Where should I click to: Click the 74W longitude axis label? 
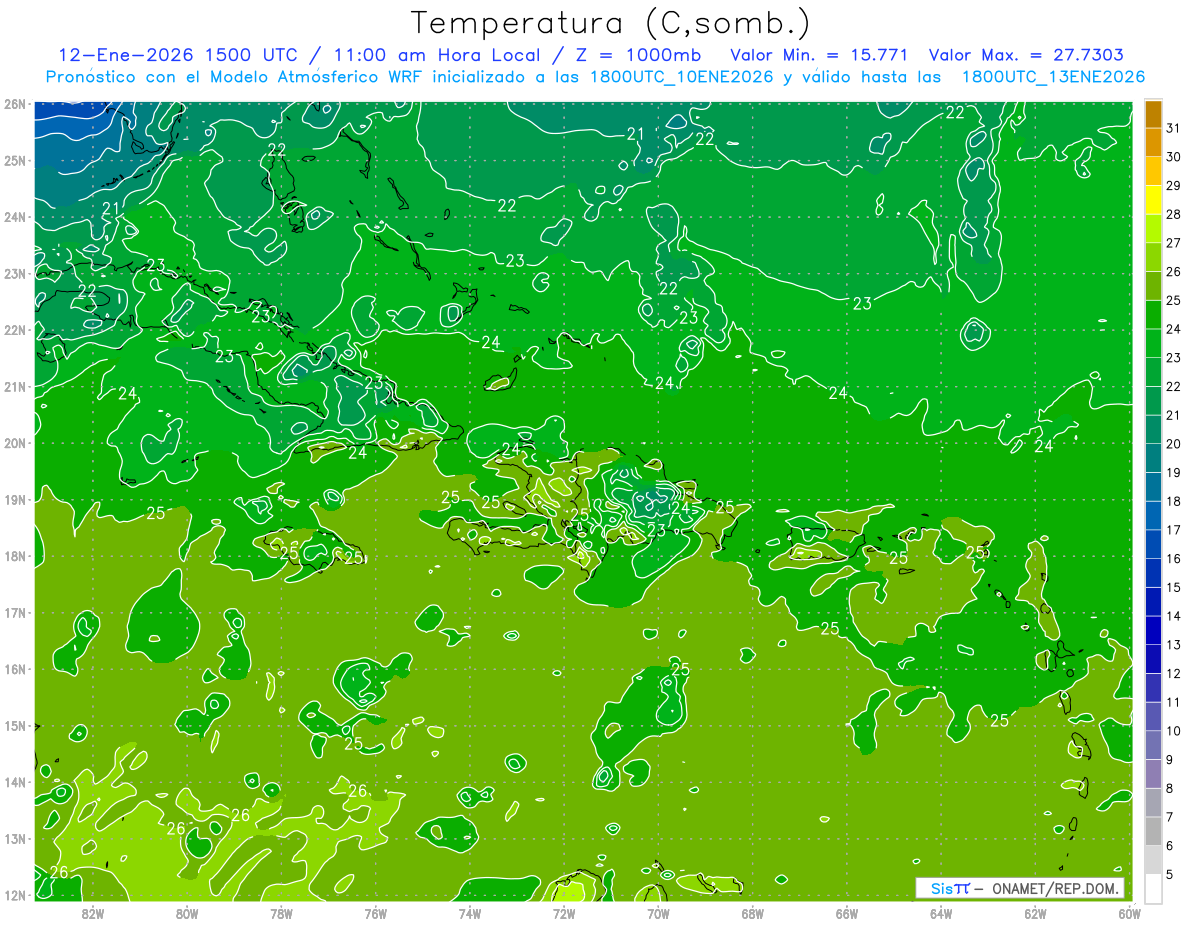tap(470, 913)
